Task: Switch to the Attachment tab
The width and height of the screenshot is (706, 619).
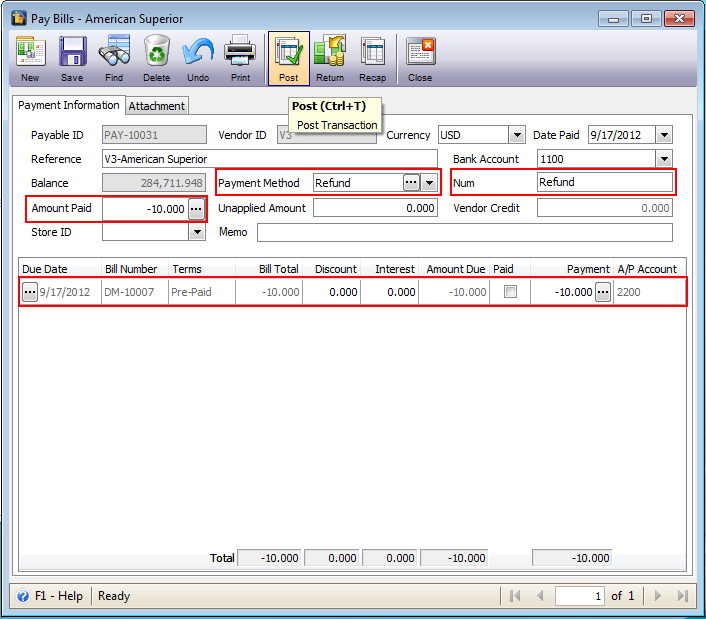Action: pos(157,106)
